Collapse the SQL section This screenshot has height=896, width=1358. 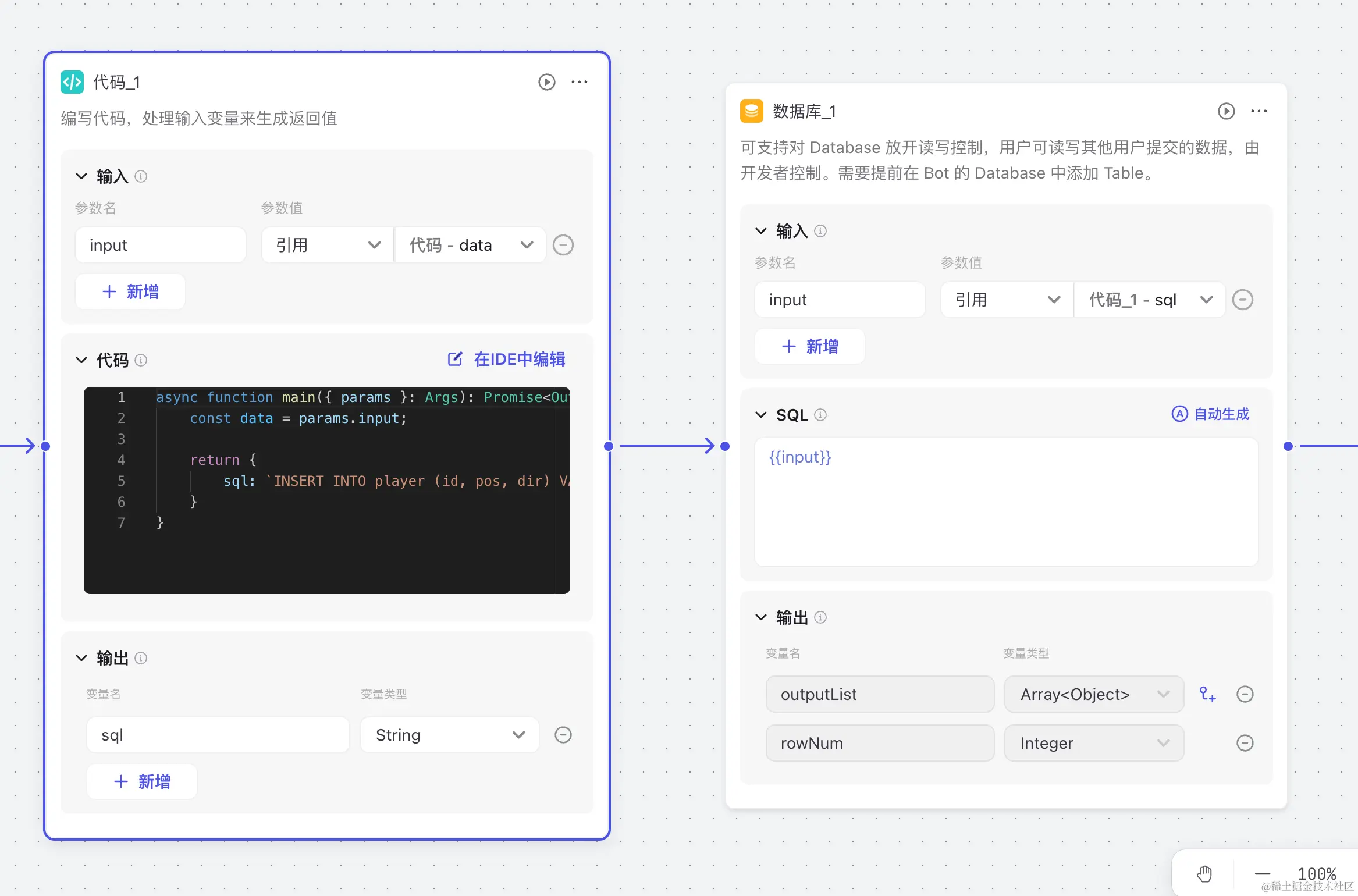coord(761,415)
